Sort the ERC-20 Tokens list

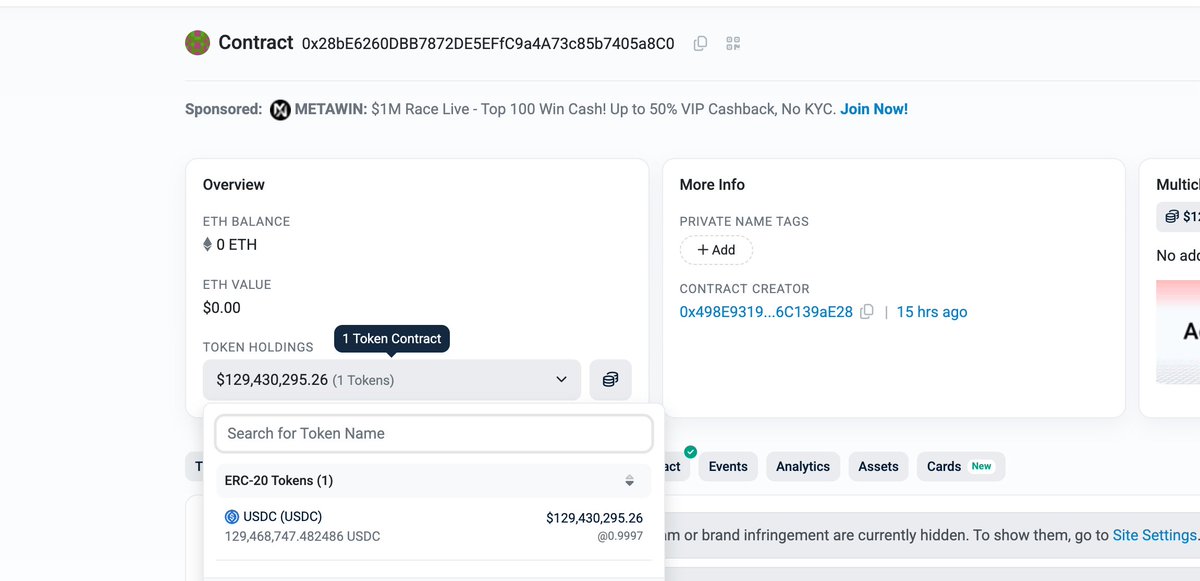coord(629,481)
